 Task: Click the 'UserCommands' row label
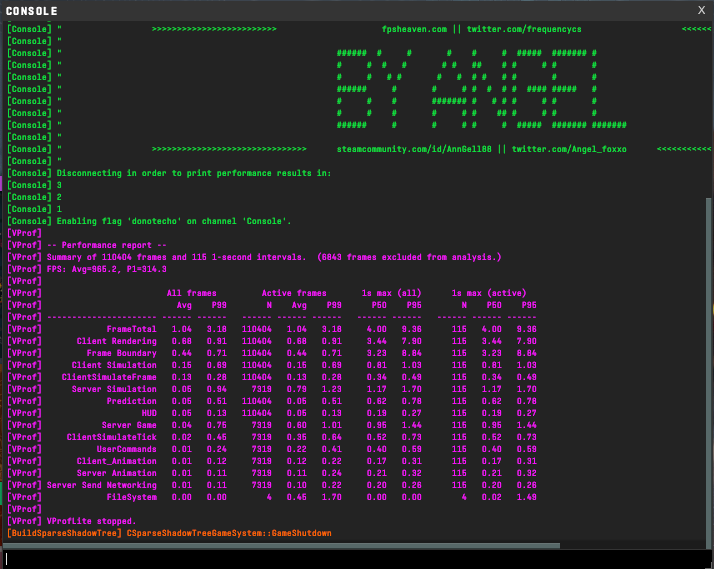(127, 449)
